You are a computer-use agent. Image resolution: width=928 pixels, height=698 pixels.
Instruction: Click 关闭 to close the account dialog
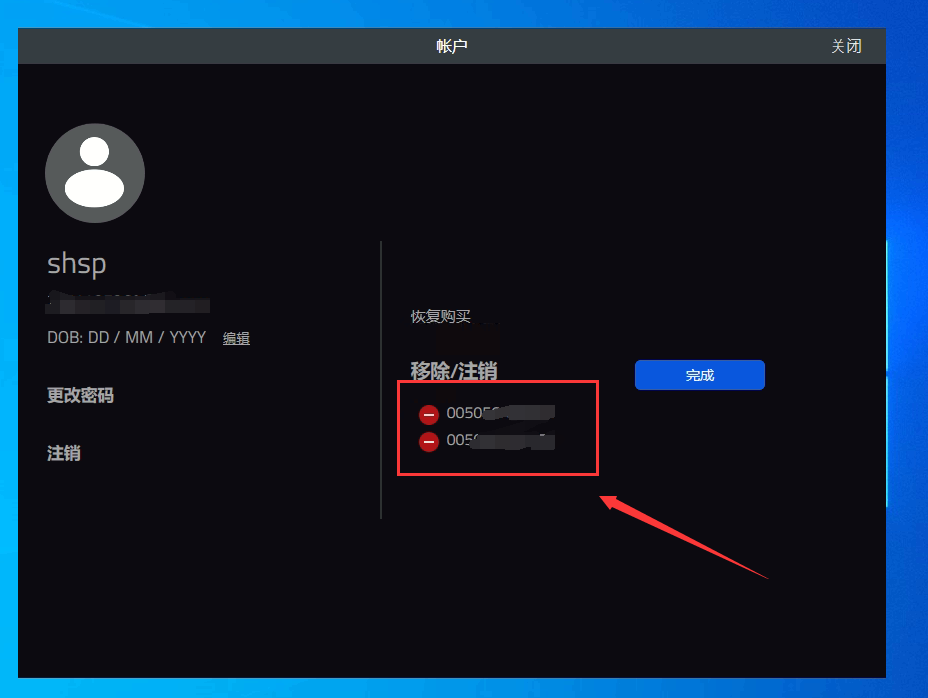846,46
